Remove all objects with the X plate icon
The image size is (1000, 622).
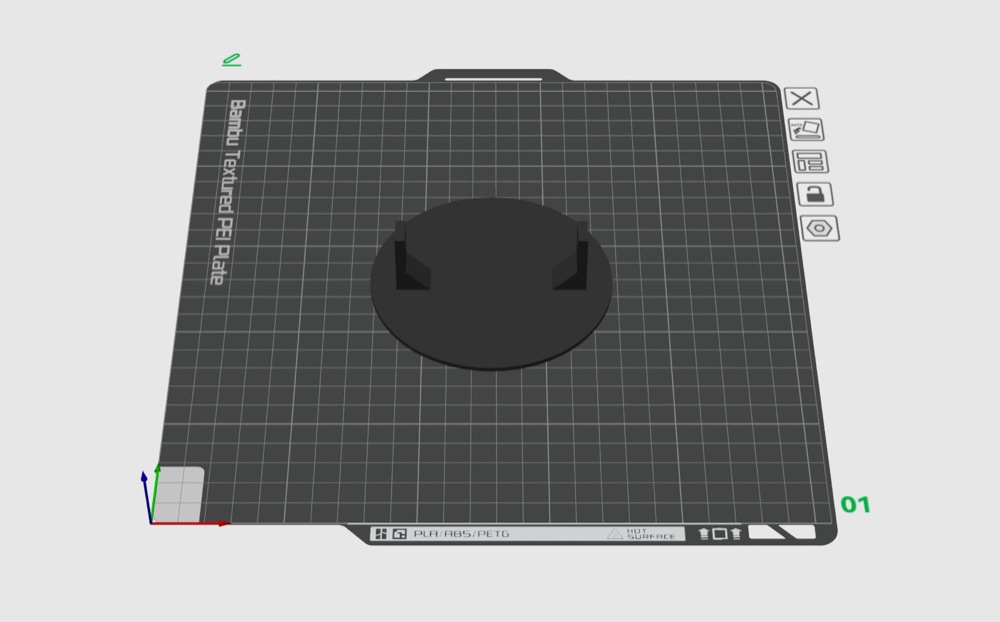point(802,98)
